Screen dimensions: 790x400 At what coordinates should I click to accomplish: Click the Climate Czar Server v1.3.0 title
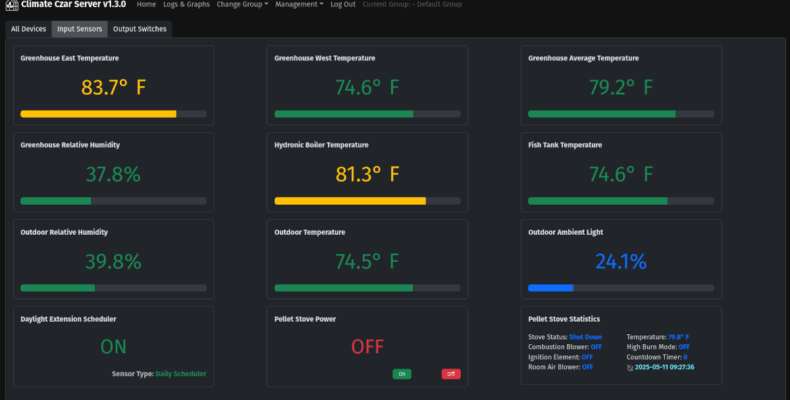[74, 5]
